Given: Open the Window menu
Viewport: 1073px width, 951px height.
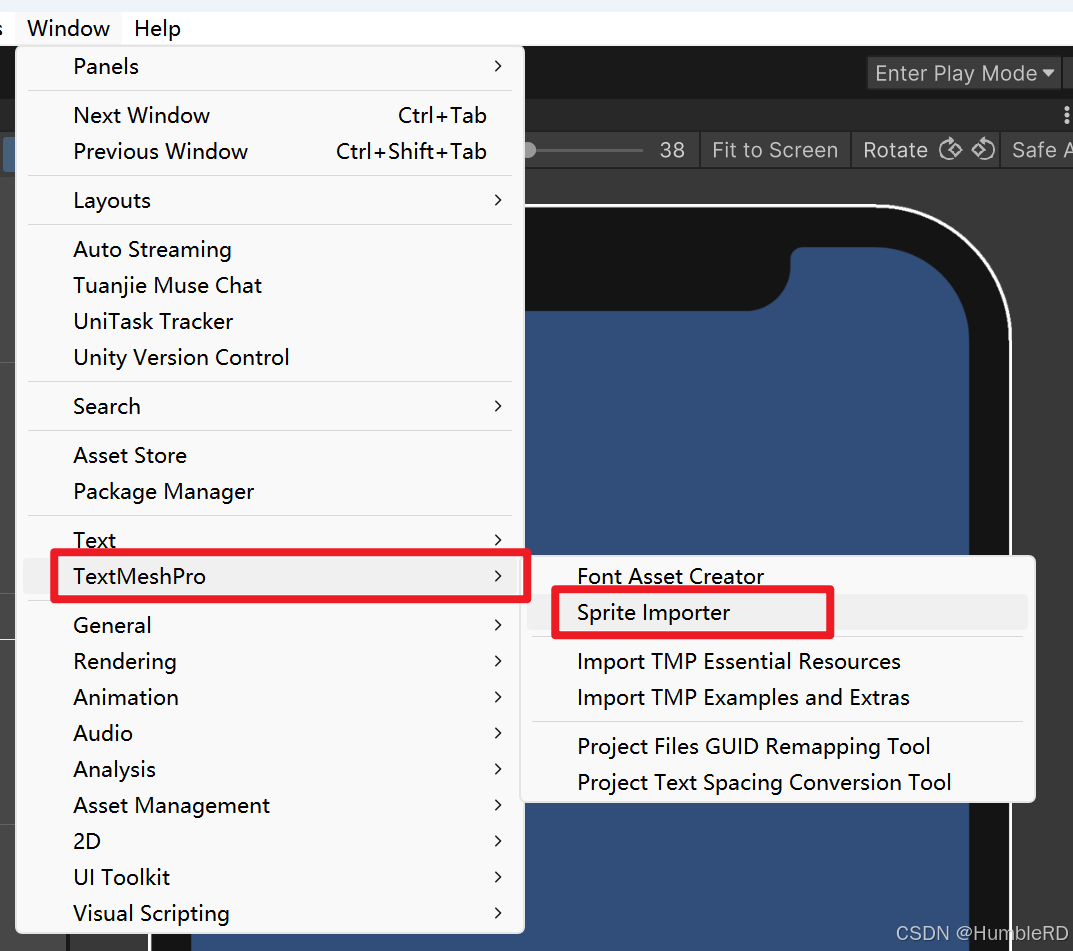Looking at the screenshot, I should [x=68, y=29].
